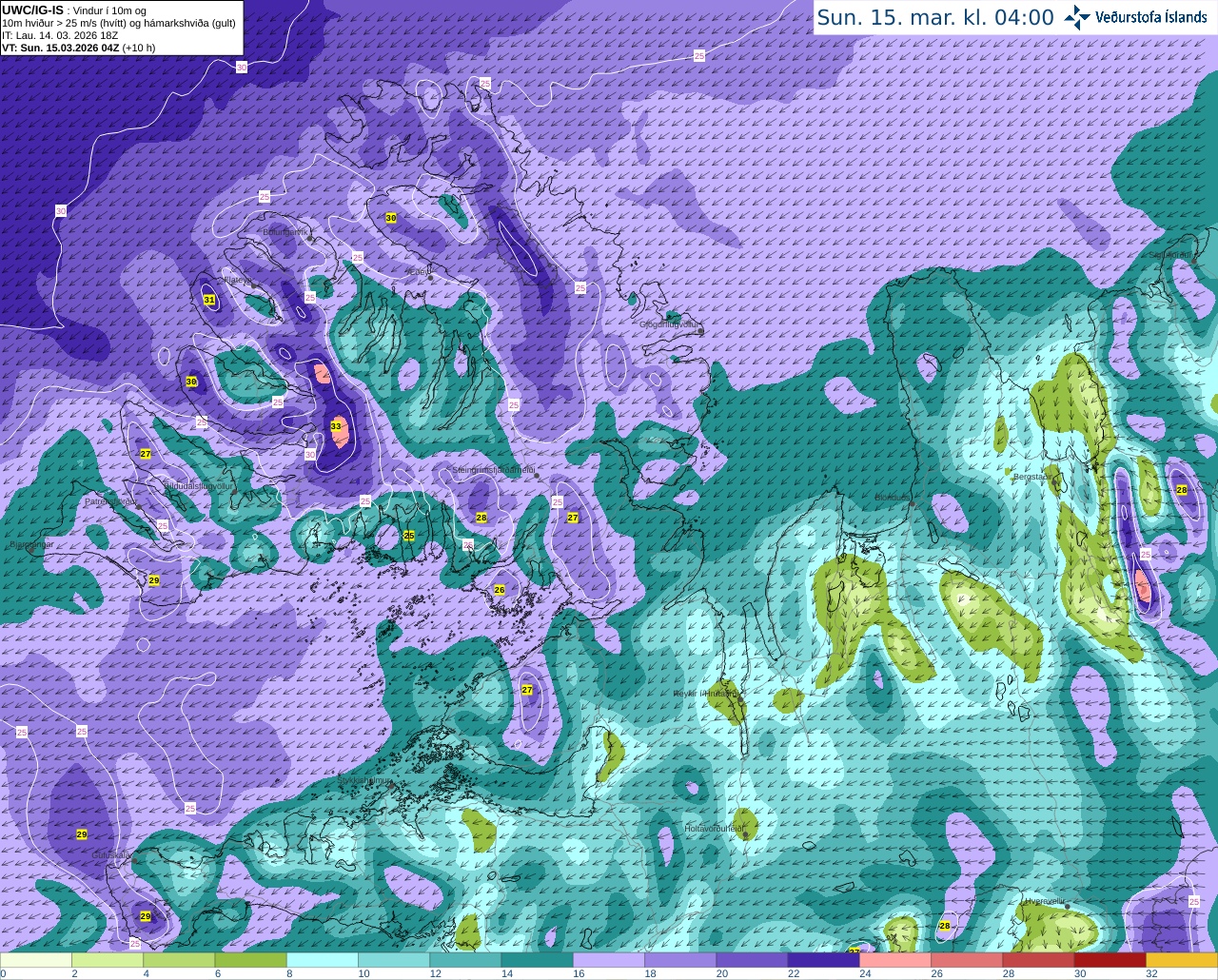
Task: Click the Bíldudalsflugvöllur station label
Action: (x=199, y=486)
